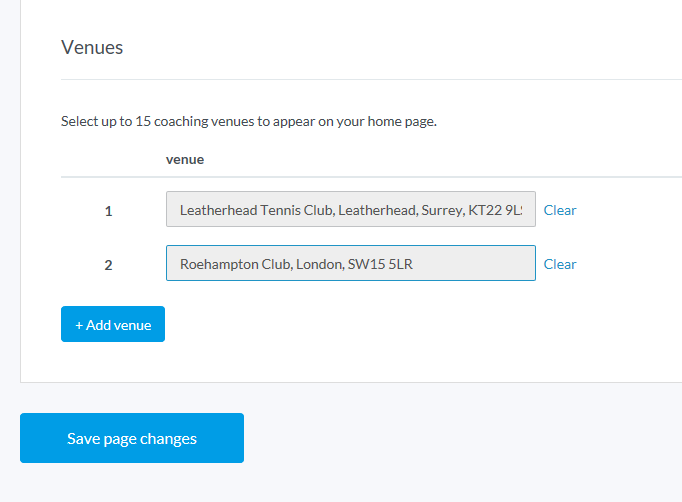Clear the Leatherhead Tennis Club venue
The height and width of the screenshot is (502, 682).
(560, 210)
